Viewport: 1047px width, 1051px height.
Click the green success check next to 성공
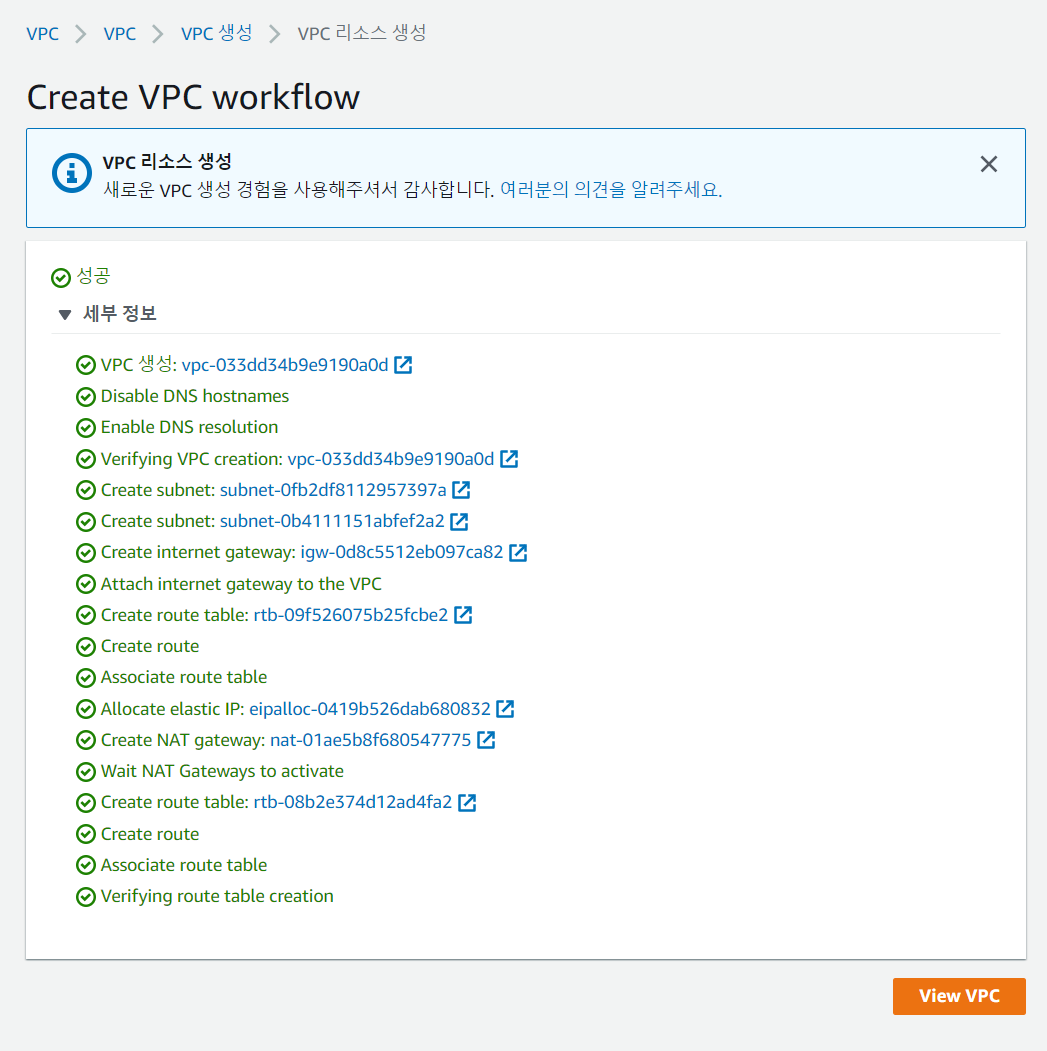(x=61, y=277)
